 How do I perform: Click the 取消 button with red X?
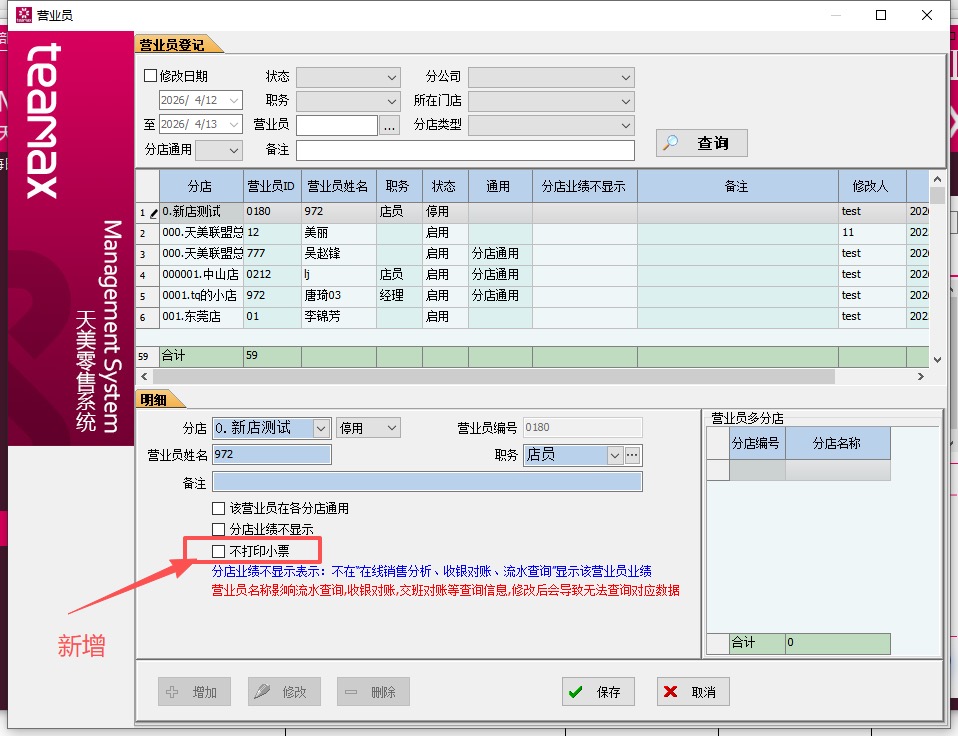pos(693,691)
